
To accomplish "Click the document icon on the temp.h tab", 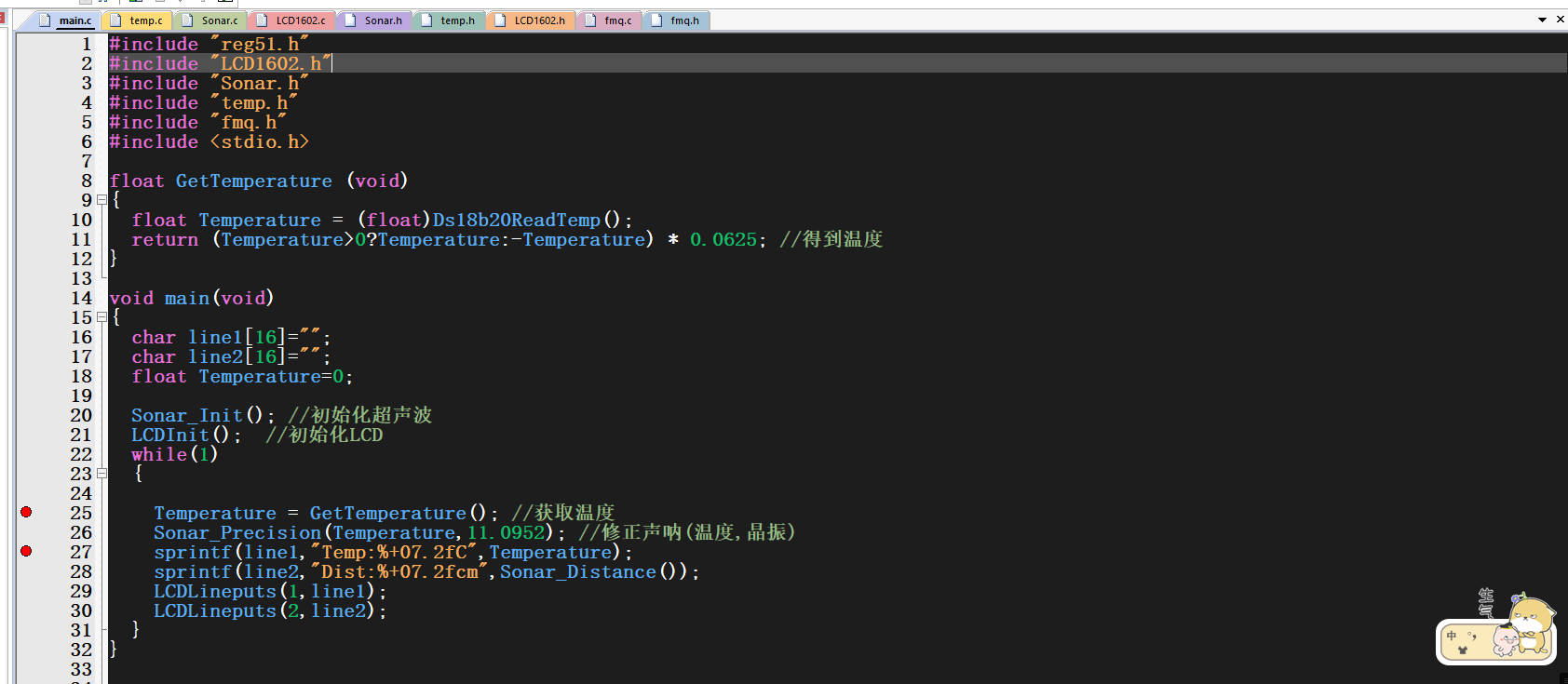I will click(426, 20).
